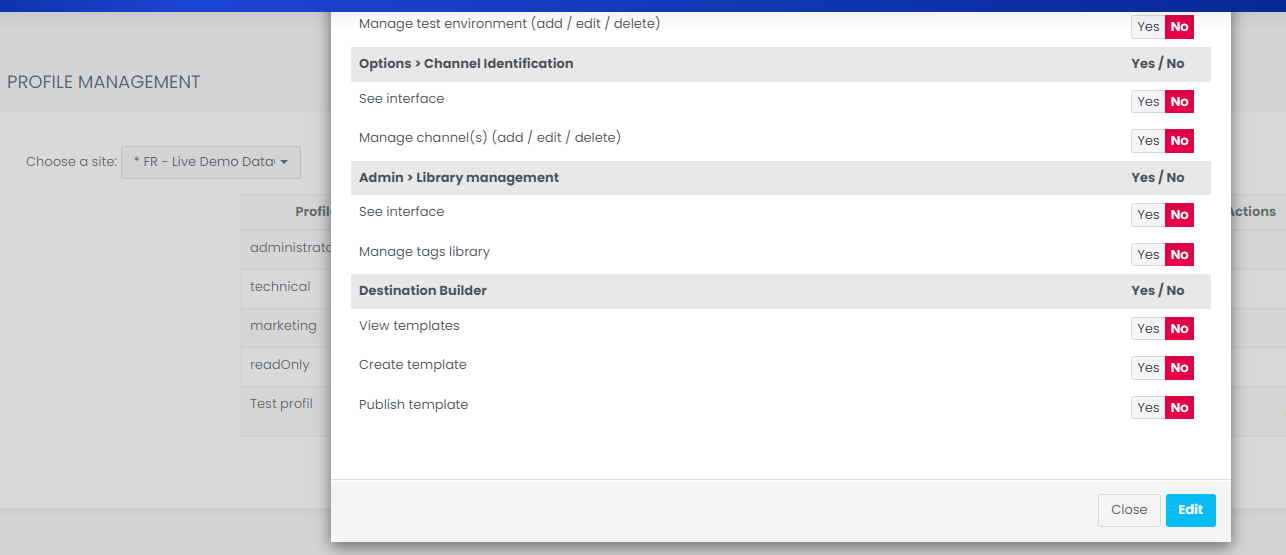Enable Manage channel(s) by clicking Yes
Viewport: 1286px width, 555px height.
pyautogui.click(x=1148, y=141)
